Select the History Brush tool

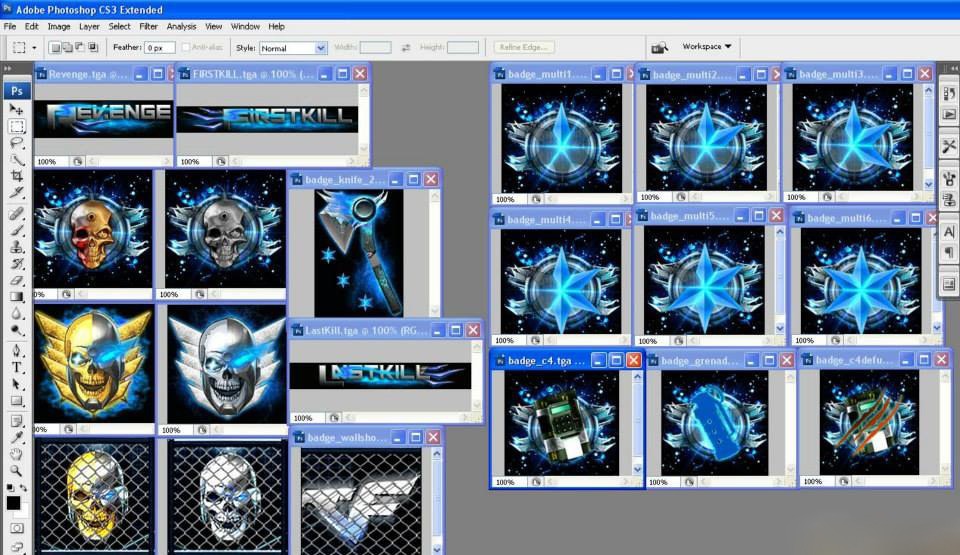coord(17,263)
